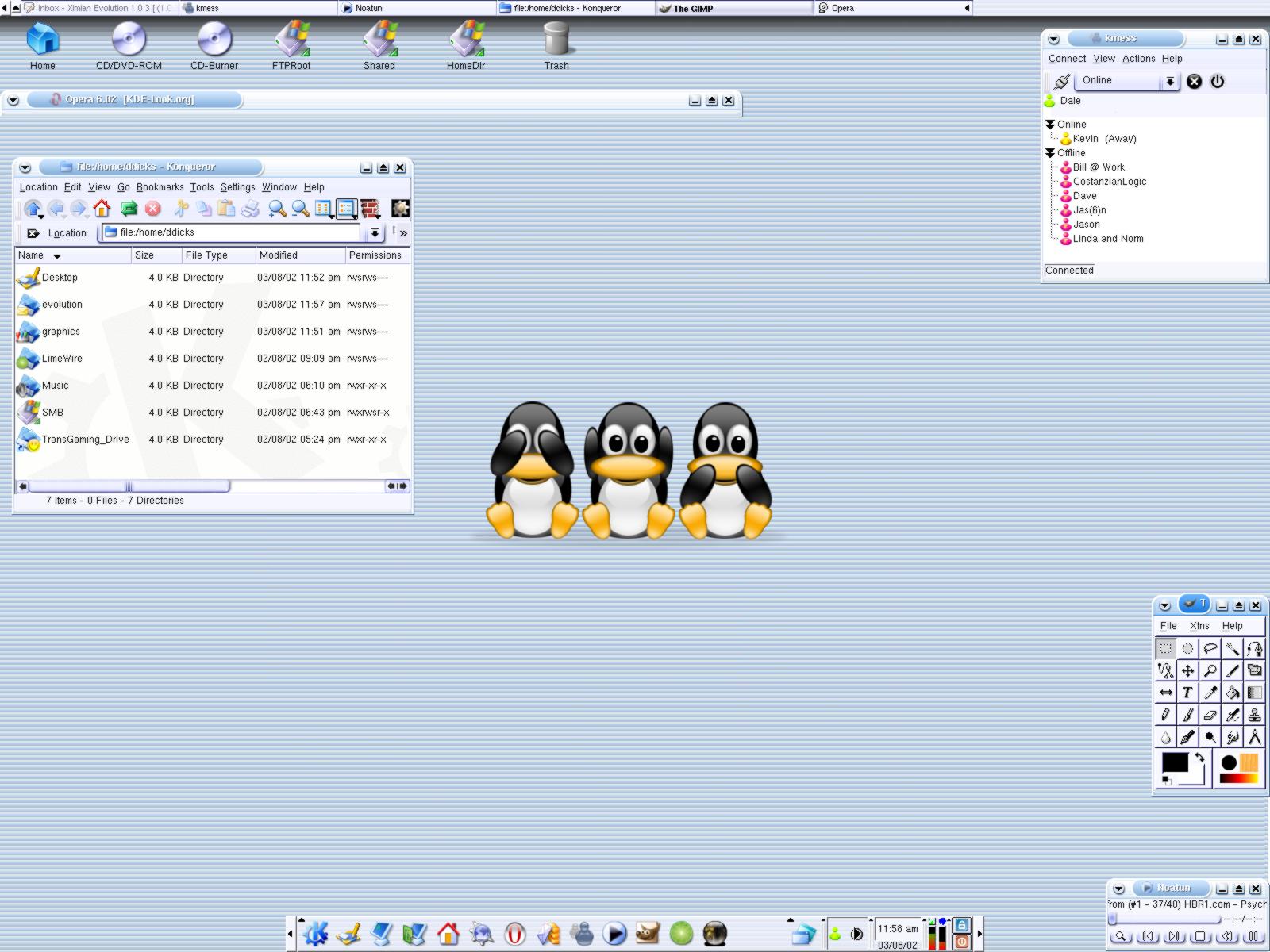The width and height of the screenshot is (1270, 952).
Task: Click the Noatun seek slider
Action: [x=1164, y=919]
